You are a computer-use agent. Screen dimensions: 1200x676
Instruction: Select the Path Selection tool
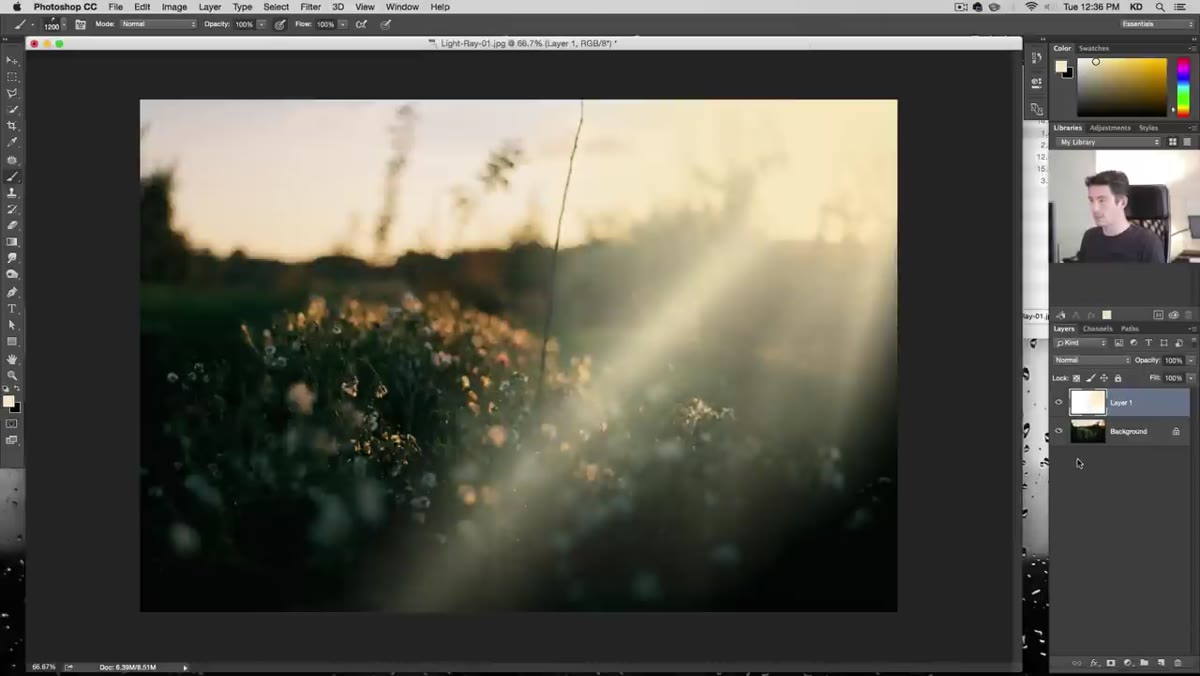tap(12, 325)
